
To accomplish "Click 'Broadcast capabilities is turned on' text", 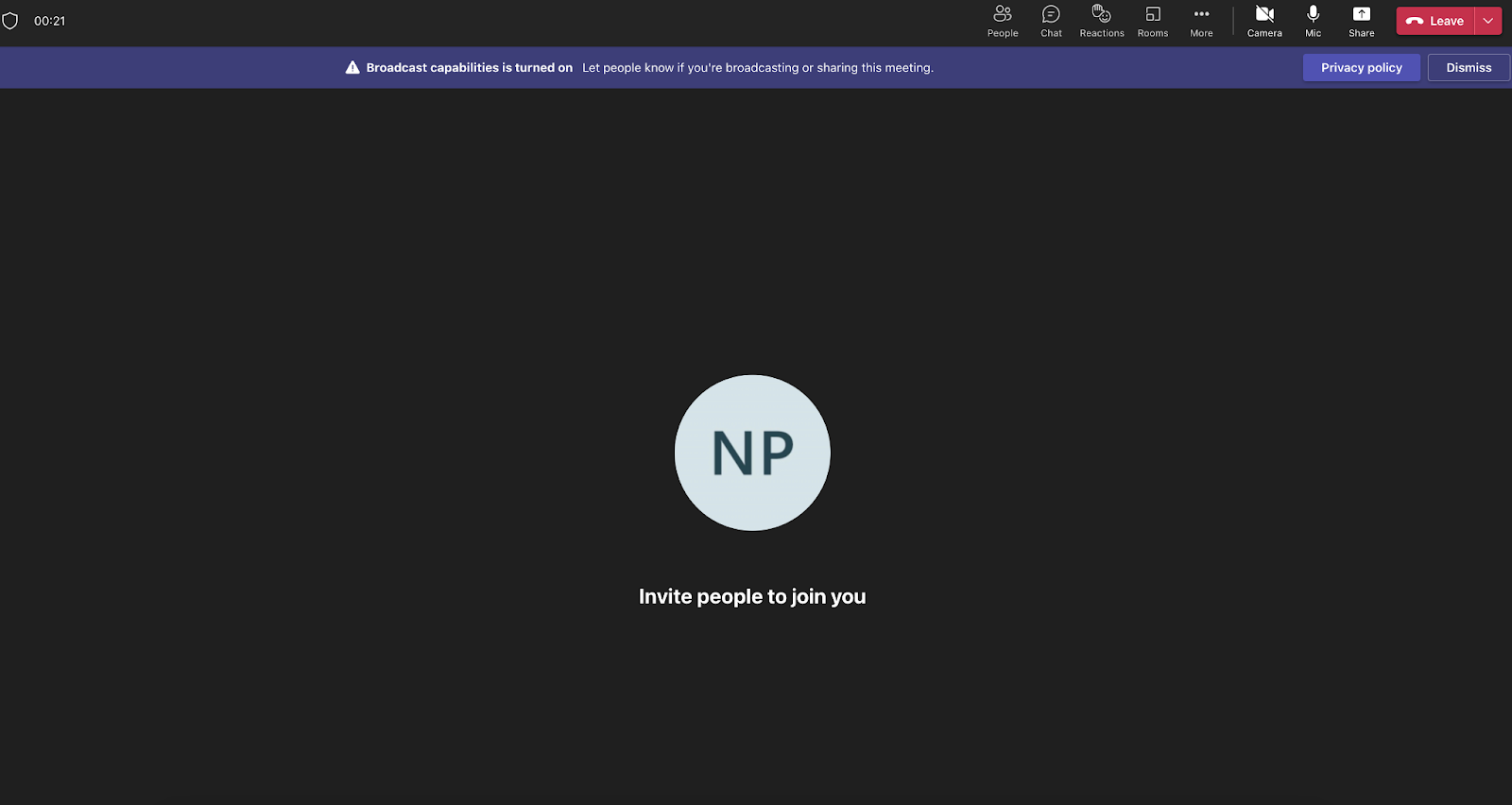I will click(x=470, y=67).
